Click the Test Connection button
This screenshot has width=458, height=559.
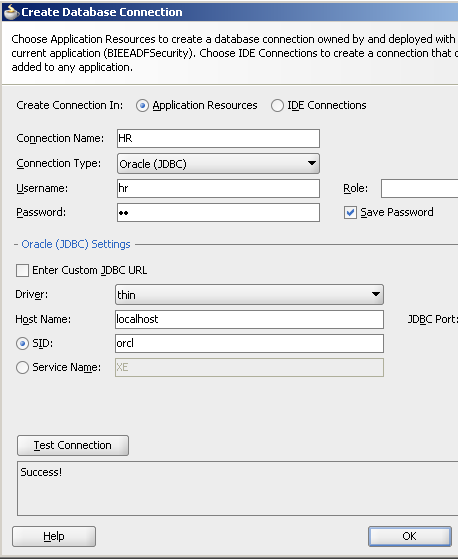click(x=73, y=445)
